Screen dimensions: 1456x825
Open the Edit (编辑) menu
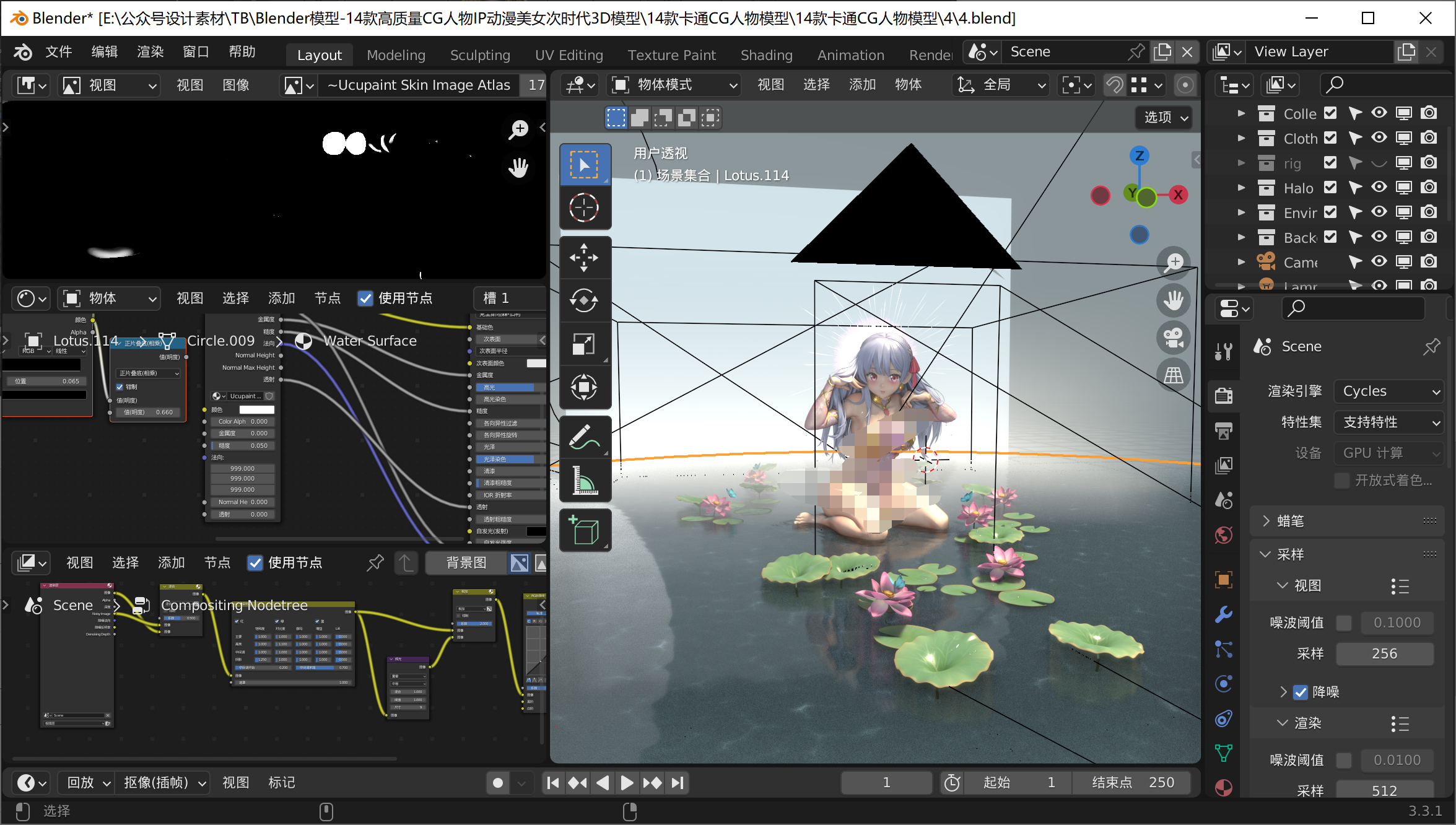tap(105, 52)
